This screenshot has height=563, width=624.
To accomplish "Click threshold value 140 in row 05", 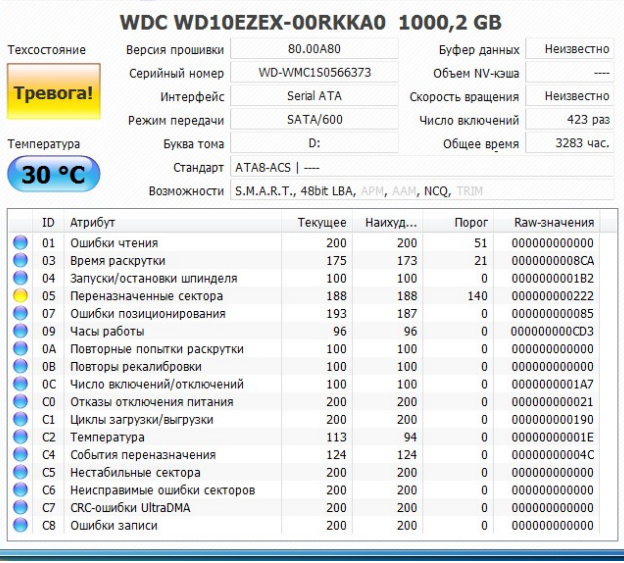I will point(477,296).
